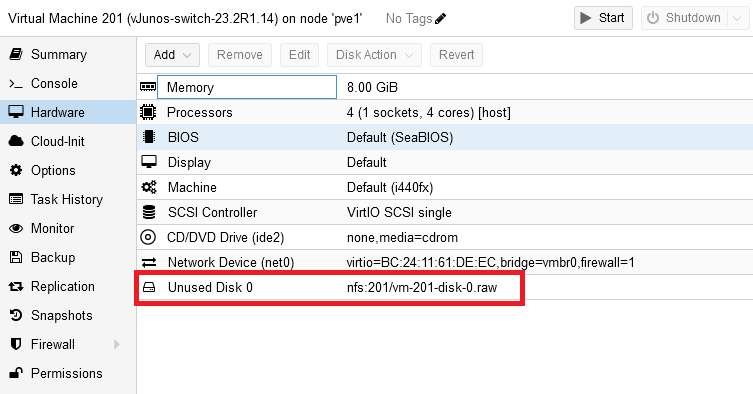Click the Unused Disk 0 drive icon
This screenshot has width=753, height=394.
(x=149, y=287)
